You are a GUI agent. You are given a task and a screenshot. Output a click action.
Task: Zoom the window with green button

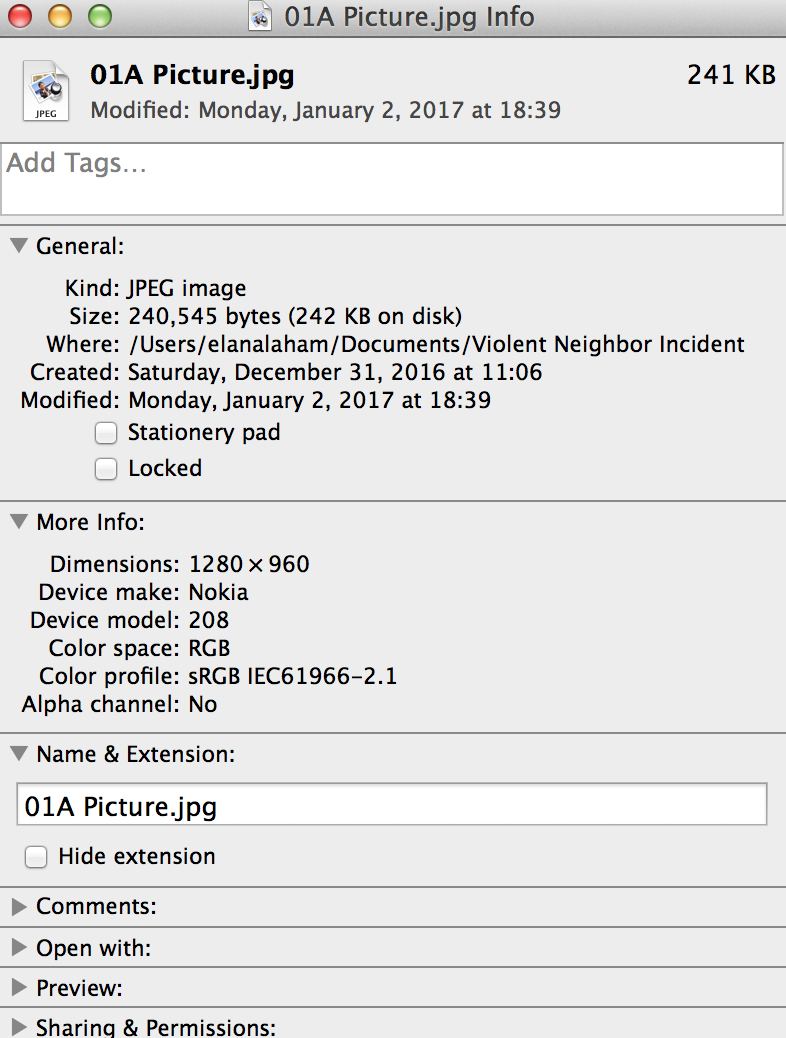tap(99, 17)
